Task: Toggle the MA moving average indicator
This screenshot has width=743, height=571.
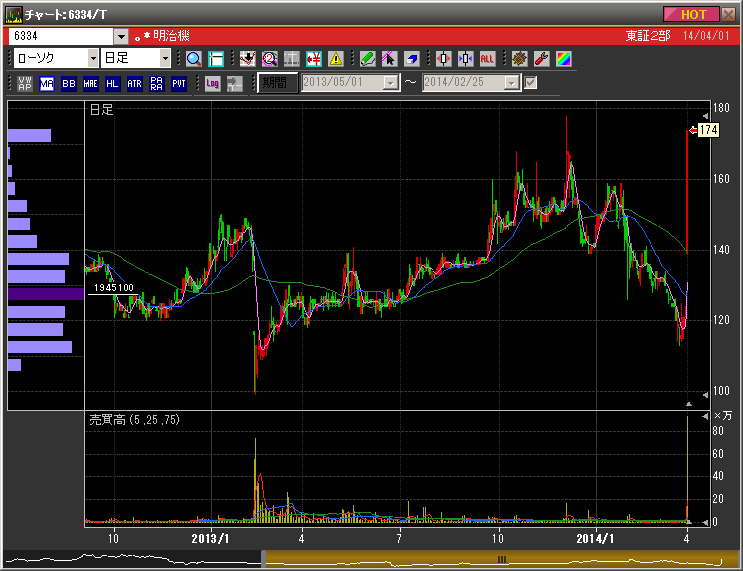Action: coord(47,83)
